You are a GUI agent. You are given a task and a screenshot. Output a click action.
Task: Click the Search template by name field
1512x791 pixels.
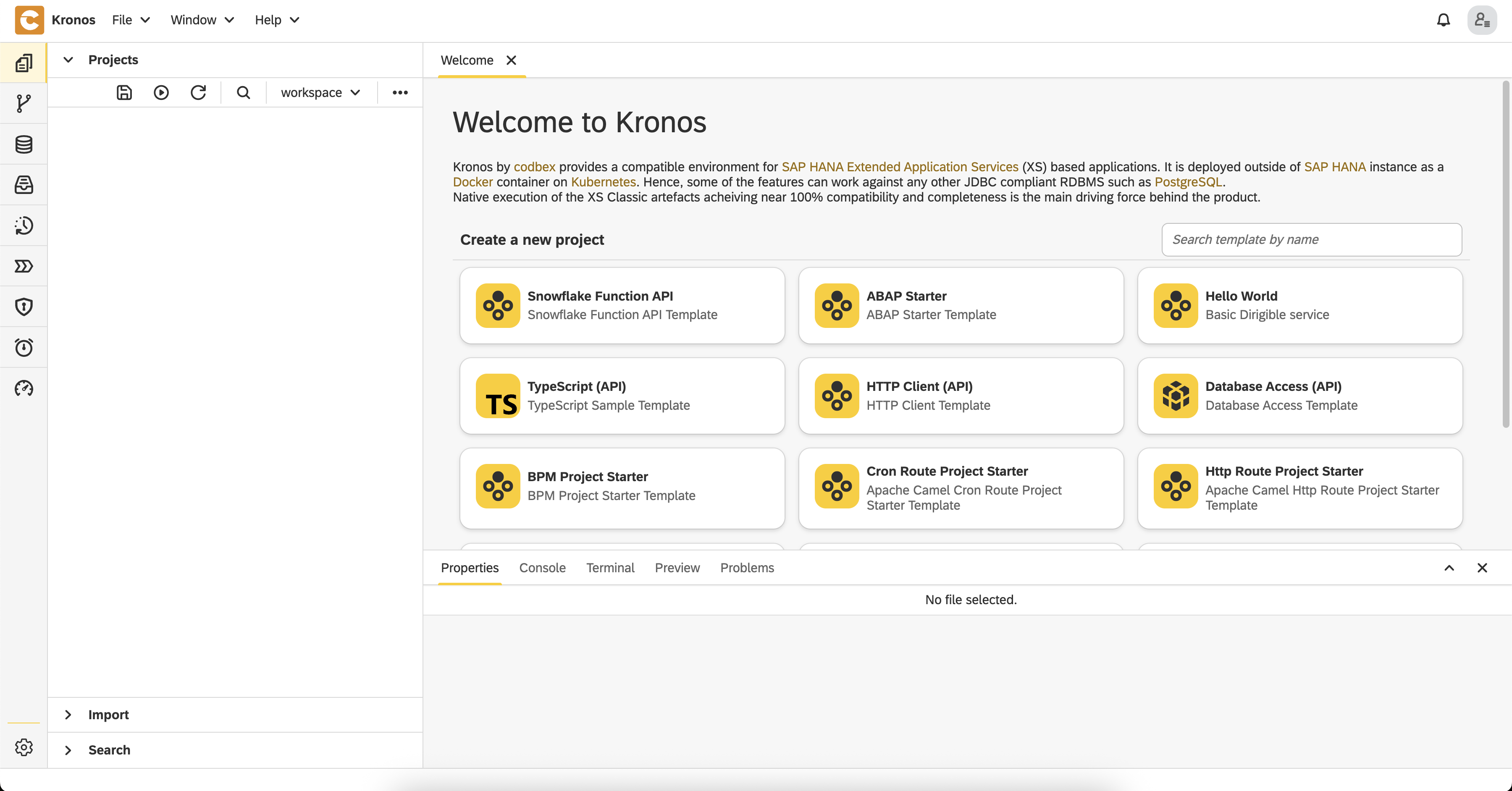click(1311, 239)
